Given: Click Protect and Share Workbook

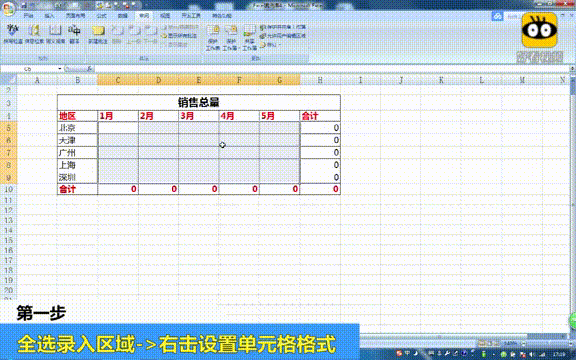Looking at the screenshot, I should tap(282, 27).
